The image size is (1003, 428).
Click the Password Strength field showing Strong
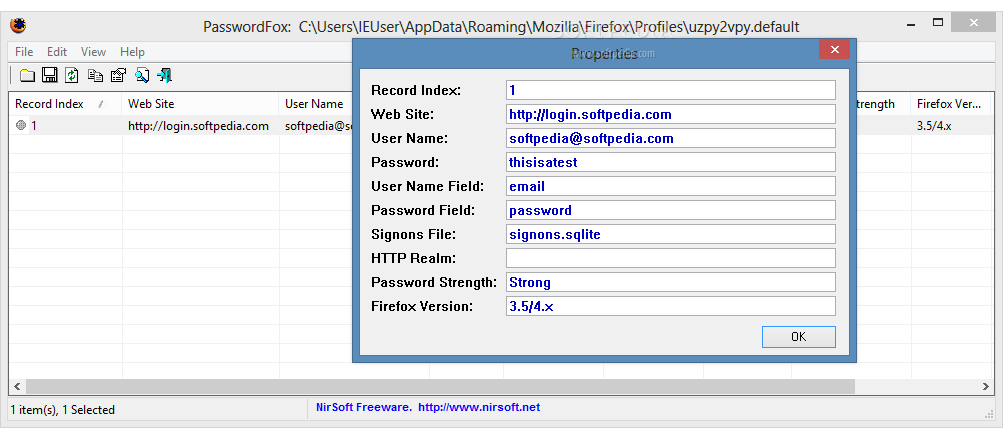click(x=670, y=282)
